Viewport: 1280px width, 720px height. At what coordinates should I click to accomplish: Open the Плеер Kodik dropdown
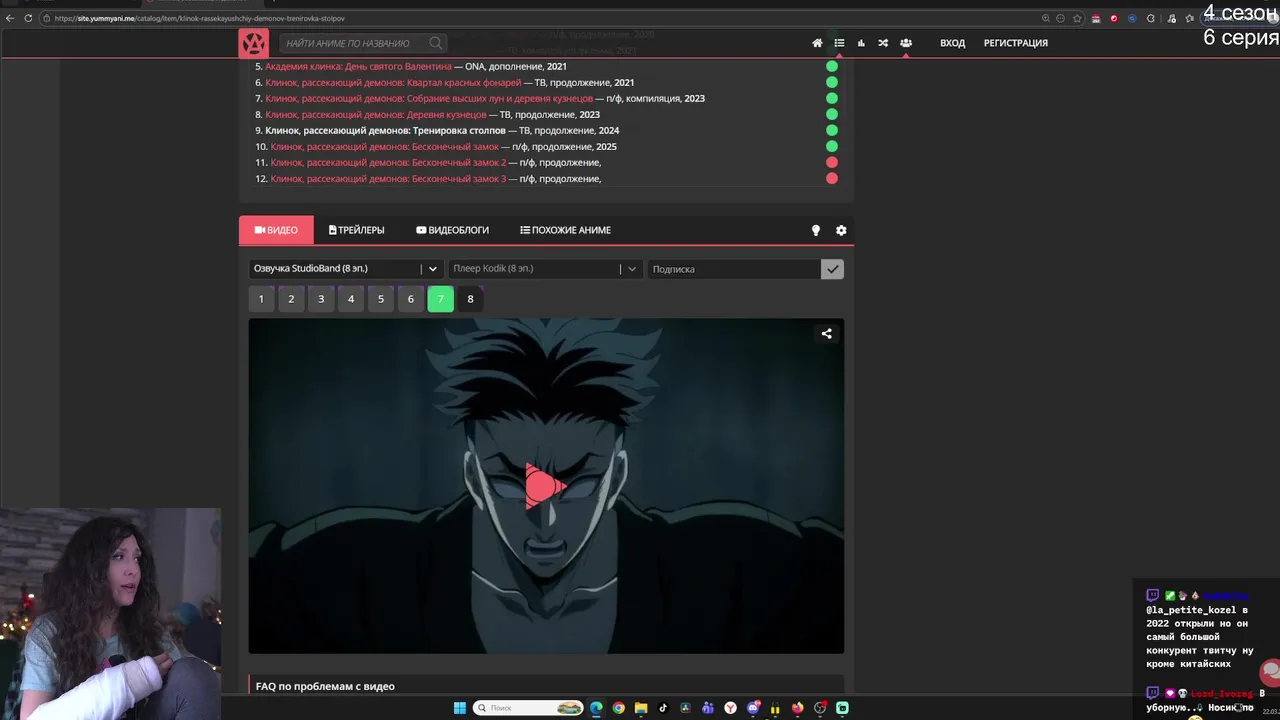pyautogui.click(x=545, y=269)
